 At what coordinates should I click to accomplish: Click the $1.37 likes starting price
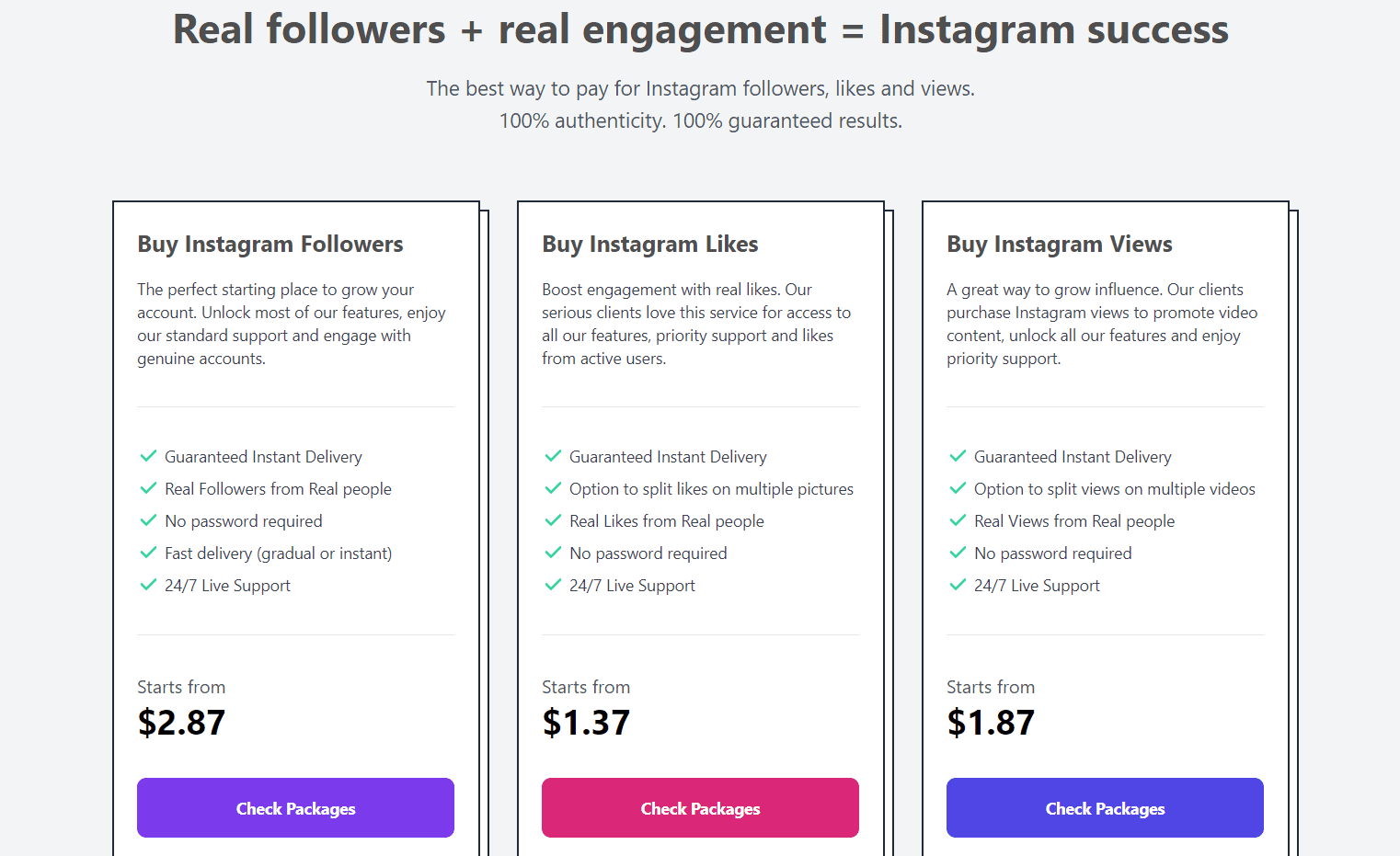pyautogui.click(x=586, y=723)
